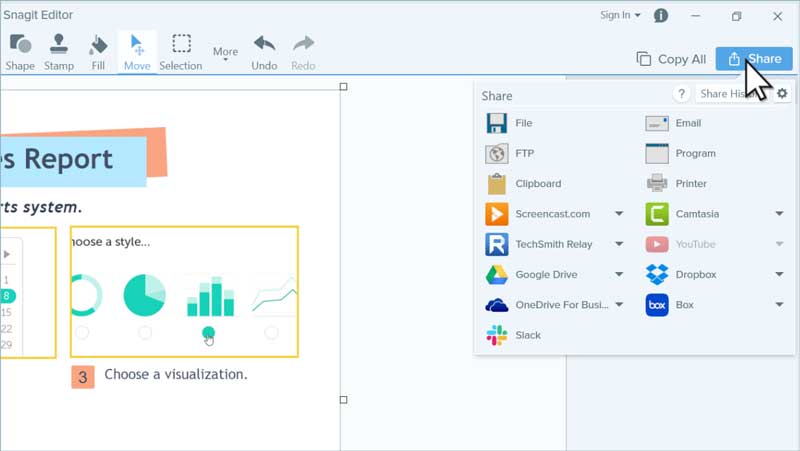The height and width of the screenshot is (451, 800).
Task: Expand Google Drive options arrow
Action: [619, 274]
